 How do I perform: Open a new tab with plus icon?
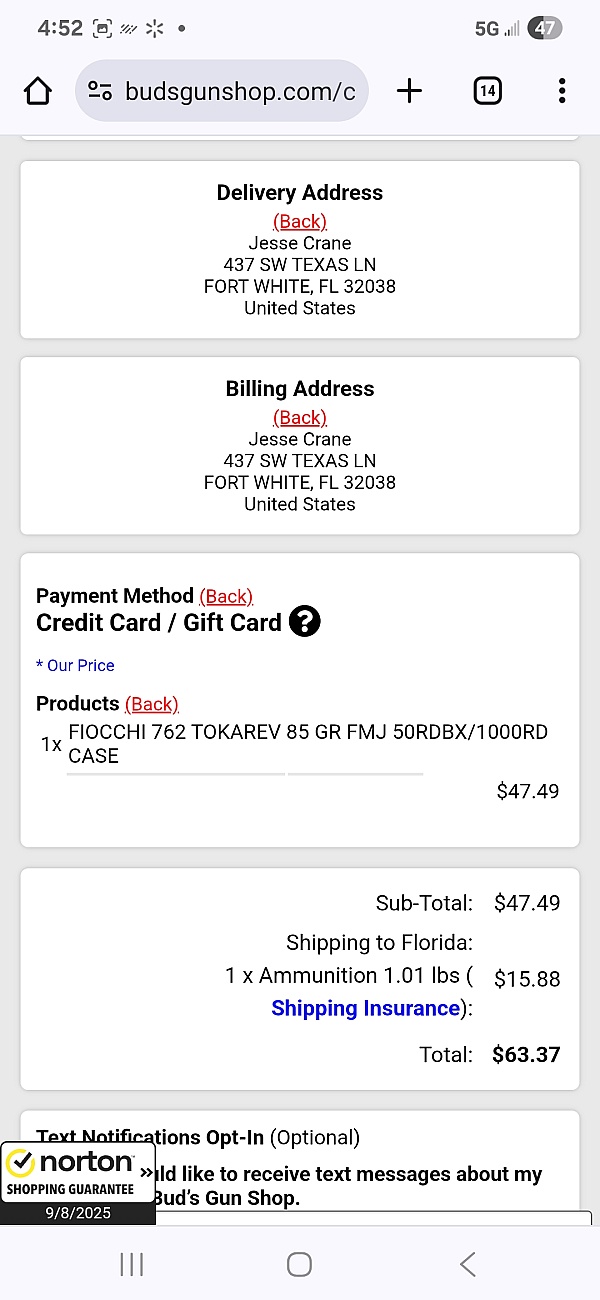pos(409,92)
